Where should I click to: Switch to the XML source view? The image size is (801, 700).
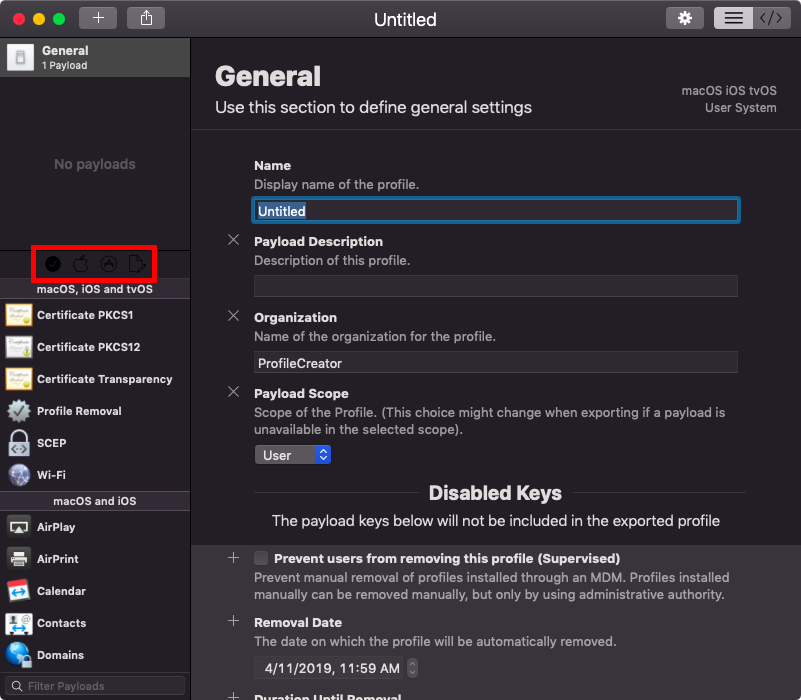click(x=771, y=18)
